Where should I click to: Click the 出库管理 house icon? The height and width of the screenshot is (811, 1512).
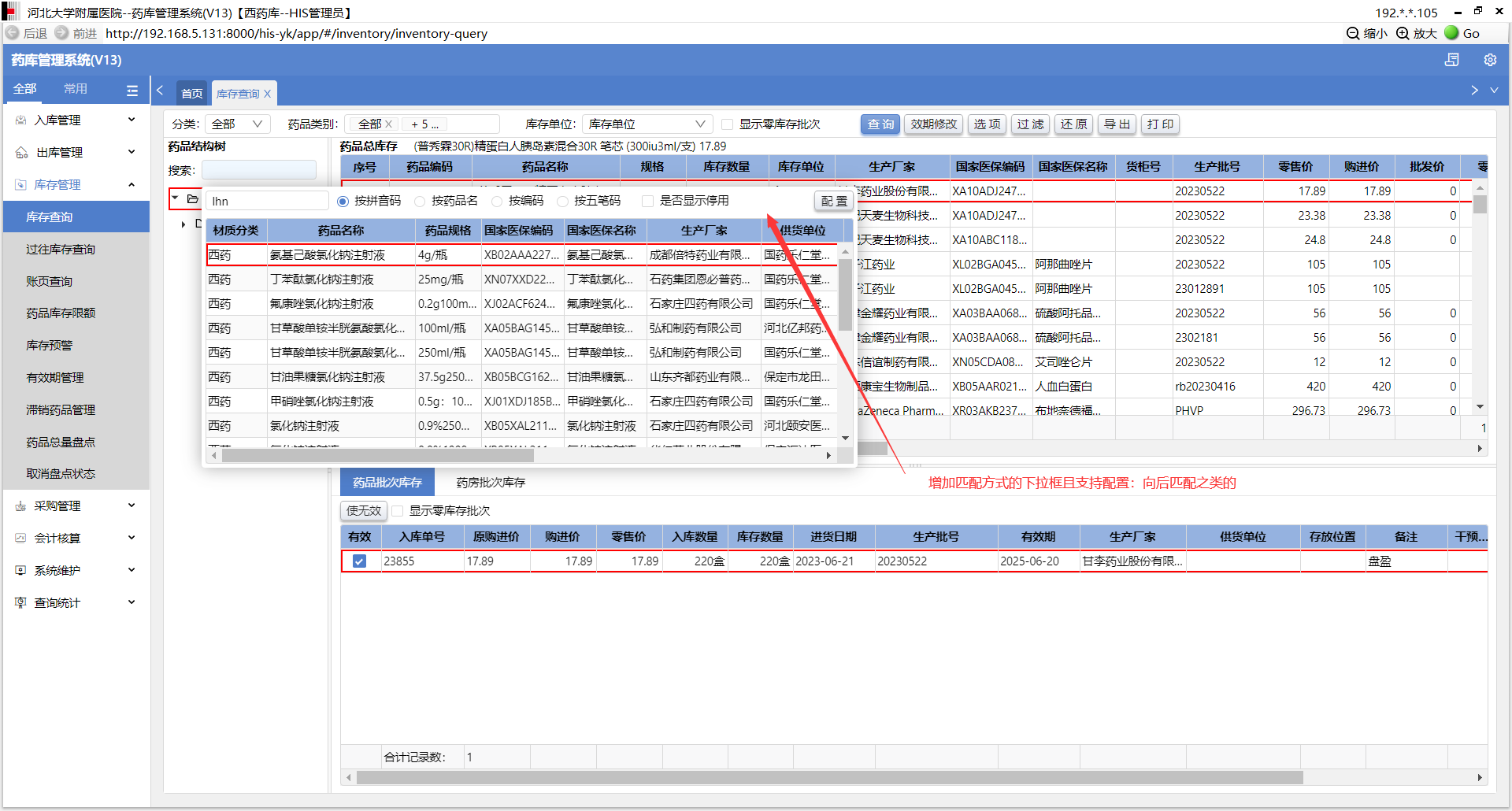coord(21,153)
